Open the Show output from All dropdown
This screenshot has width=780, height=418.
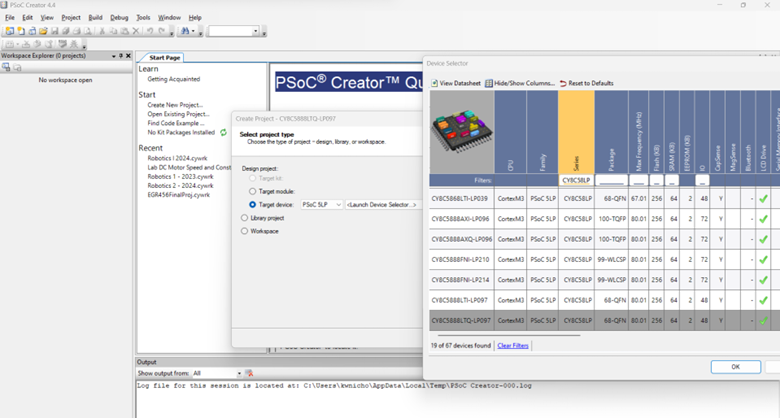click(x=217, y=373)
